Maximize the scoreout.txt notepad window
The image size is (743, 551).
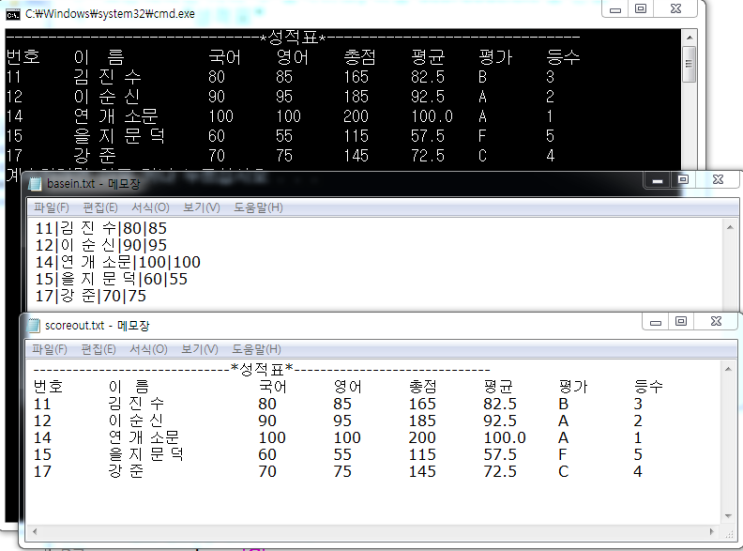pos(681,322)
